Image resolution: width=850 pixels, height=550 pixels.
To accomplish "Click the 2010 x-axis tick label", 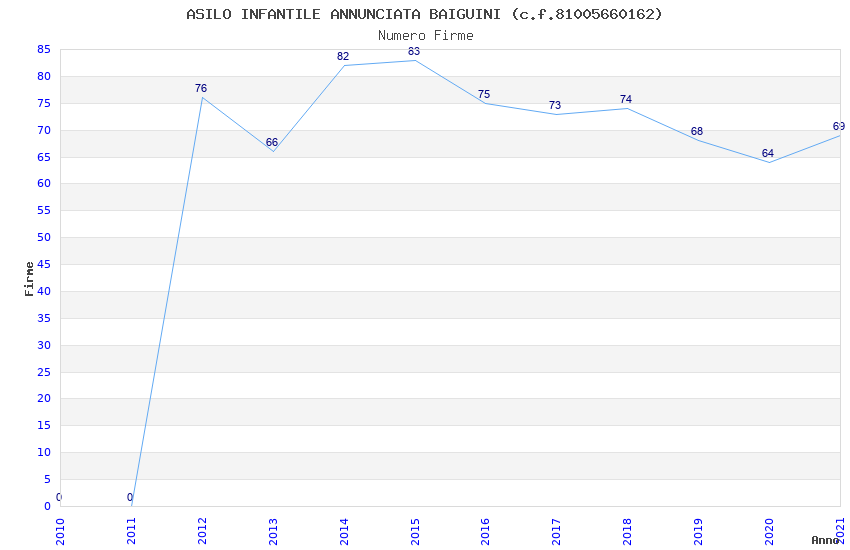I will (x=60, y=532).
